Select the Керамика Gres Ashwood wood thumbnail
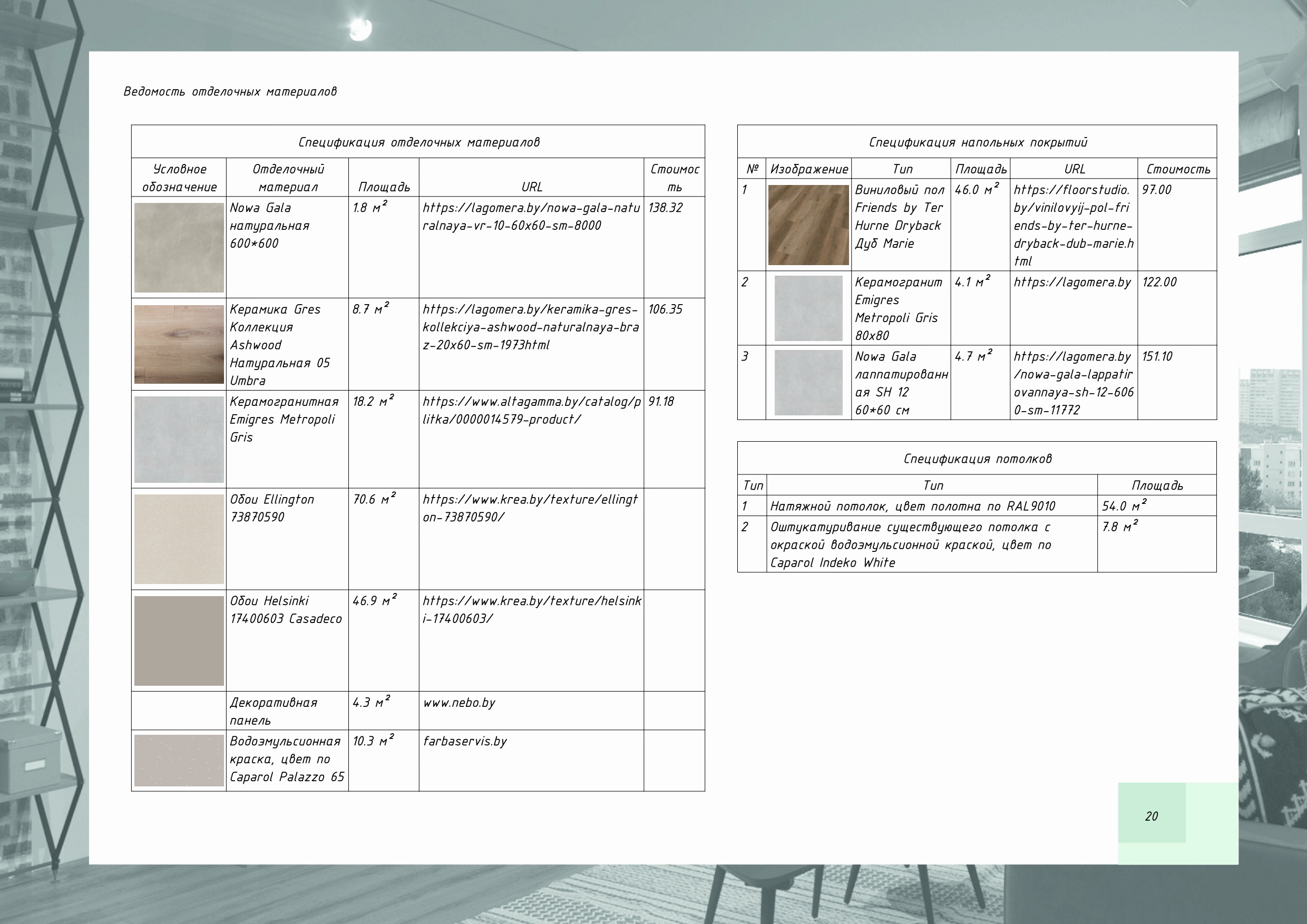Viewport: 1307px width, 924px height. click(179, 344)
